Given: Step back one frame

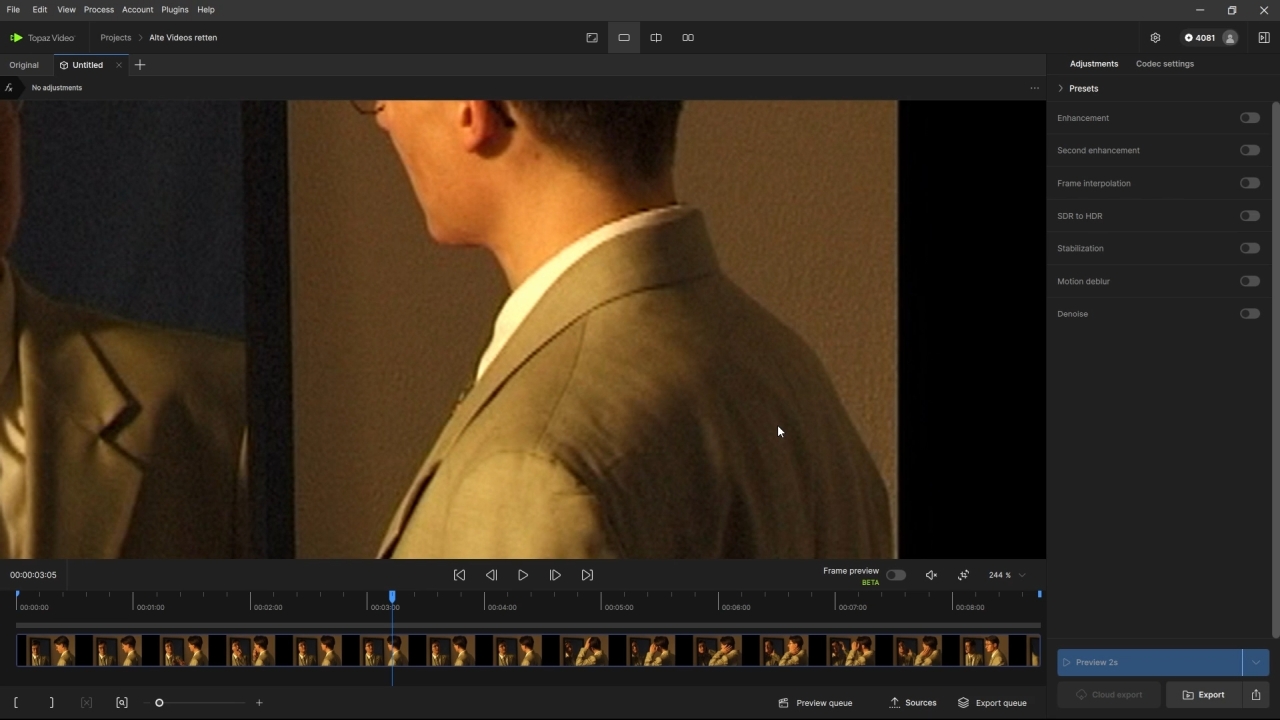Looking at the screenshot, I should 491,575.
